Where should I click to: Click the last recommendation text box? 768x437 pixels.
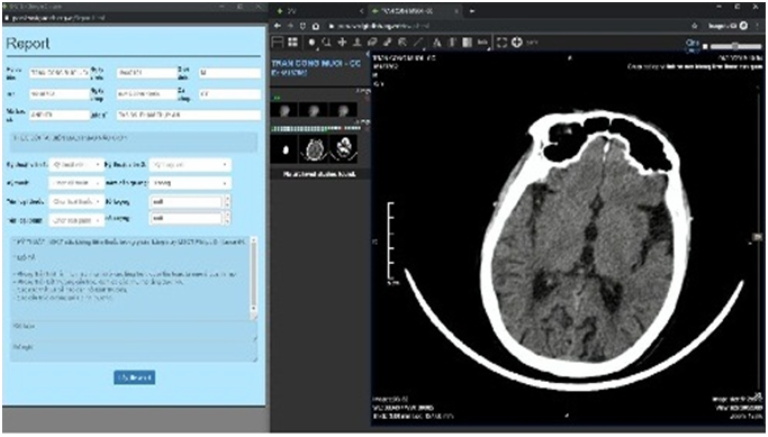tap(134, 352)
